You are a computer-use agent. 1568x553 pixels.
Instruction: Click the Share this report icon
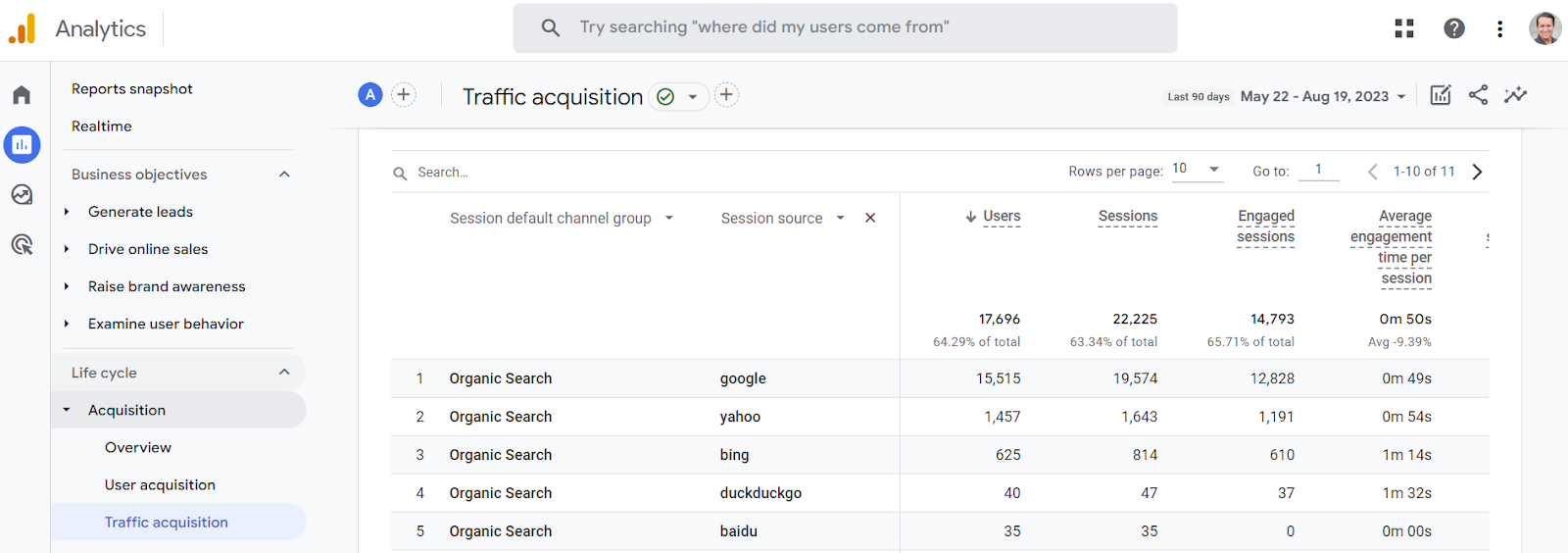tap(1478, 95)
